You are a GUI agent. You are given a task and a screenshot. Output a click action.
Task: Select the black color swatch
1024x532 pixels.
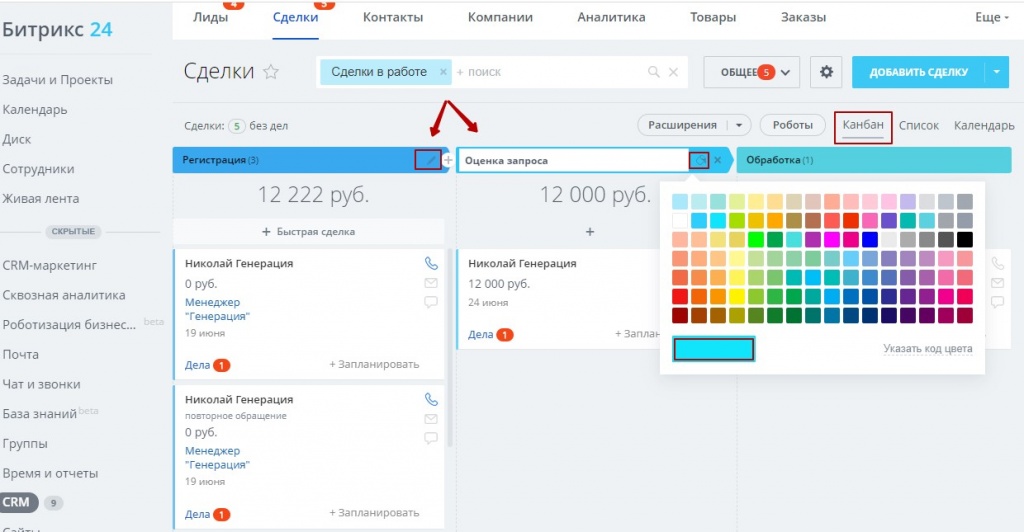964,240
